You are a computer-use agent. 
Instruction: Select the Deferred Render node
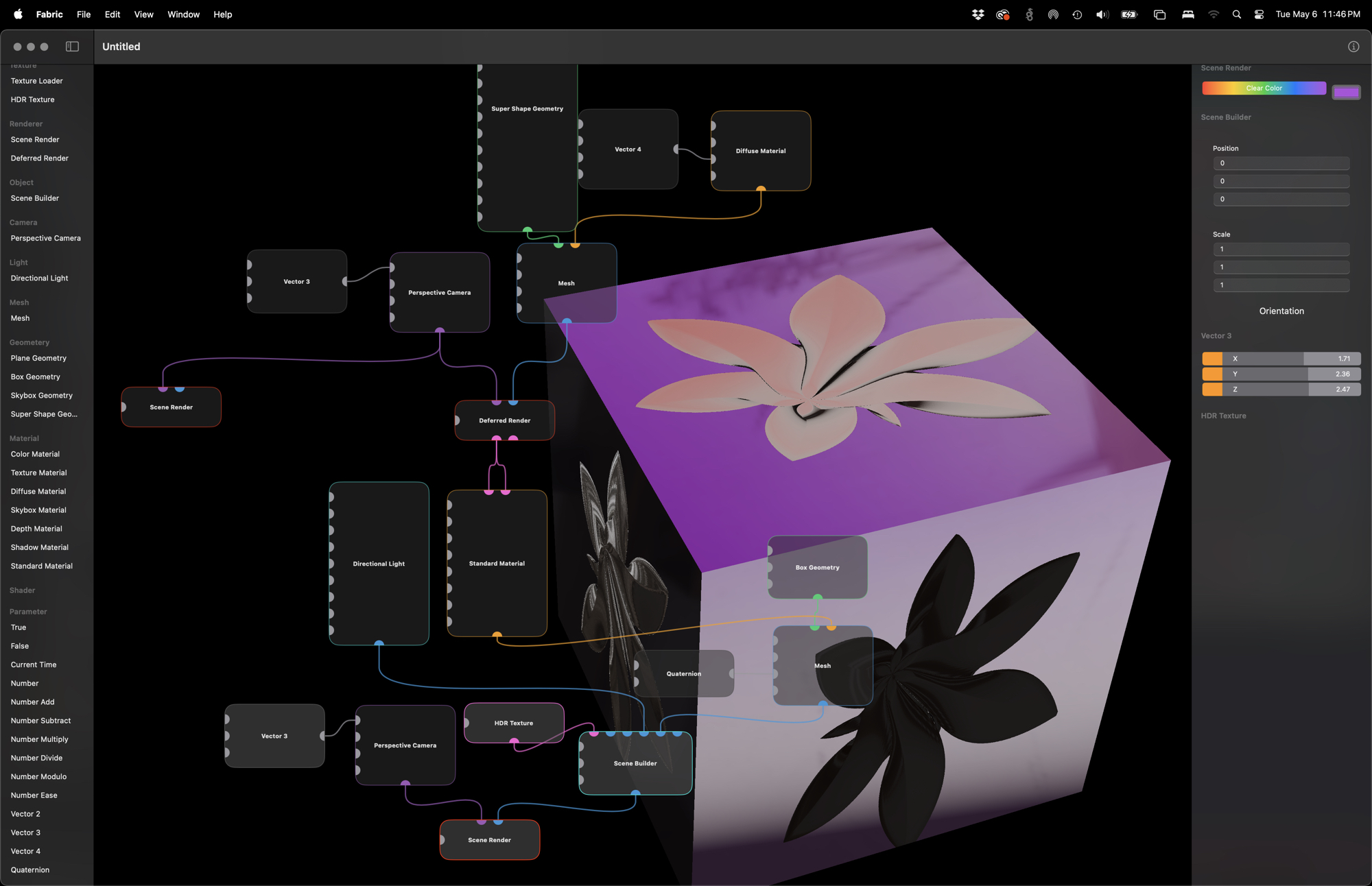coord(505,420)
